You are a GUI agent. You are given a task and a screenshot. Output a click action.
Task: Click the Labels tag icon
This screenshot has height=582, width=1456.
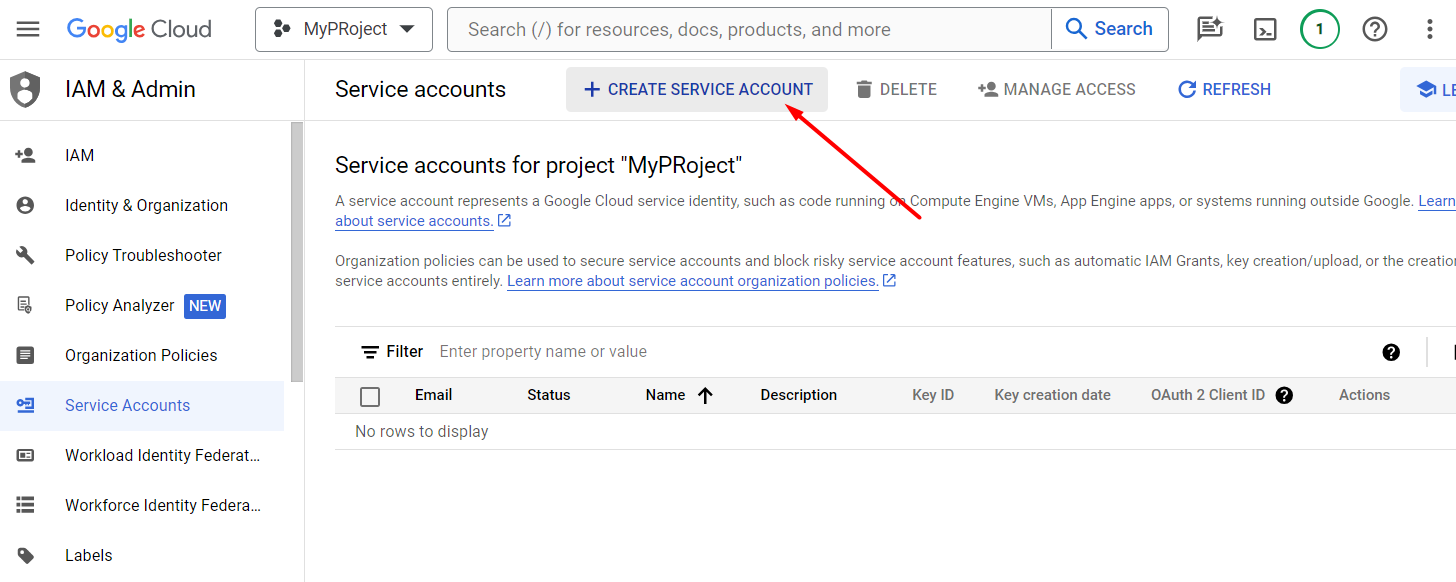pos(25,555)
